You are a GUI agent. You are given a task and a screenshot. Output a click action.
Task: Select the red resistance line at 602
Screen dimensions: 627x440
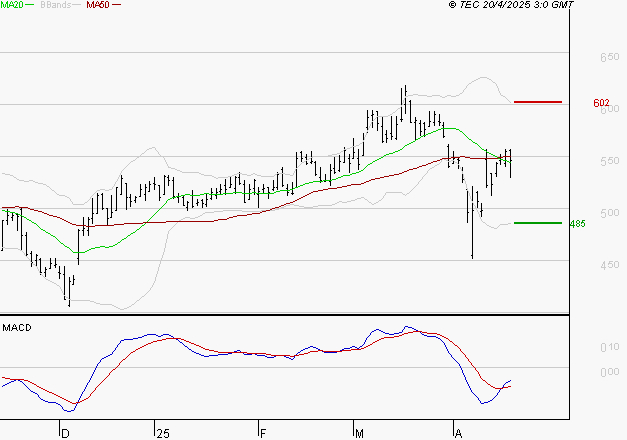pyautogui.click(x=537, y=102)
